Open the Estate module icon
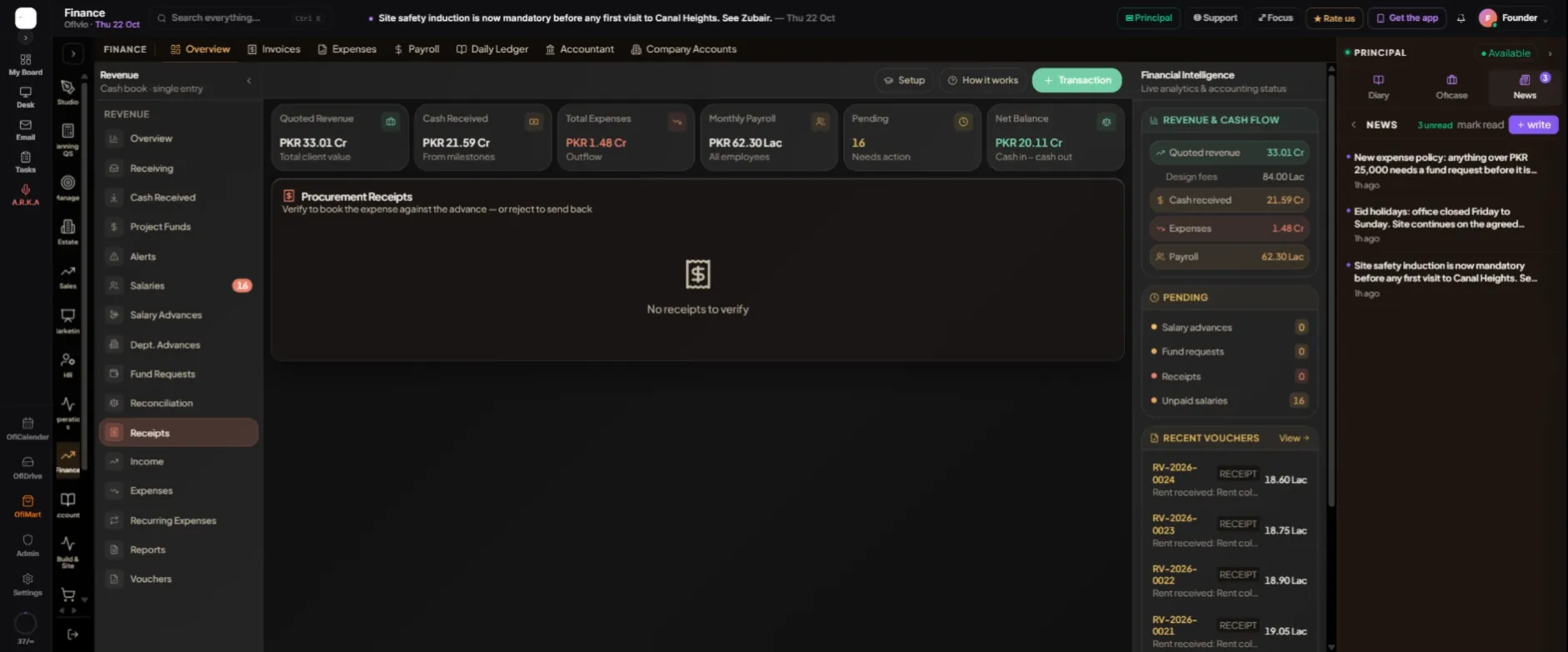The height and width of the screenshot is (652, 1568). (68, 231)
